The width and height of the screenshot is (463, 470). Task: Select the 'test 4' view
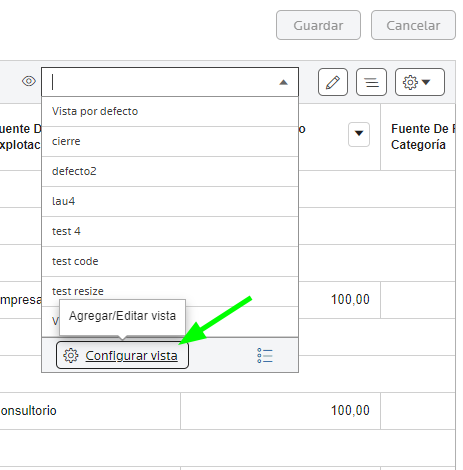170,231
